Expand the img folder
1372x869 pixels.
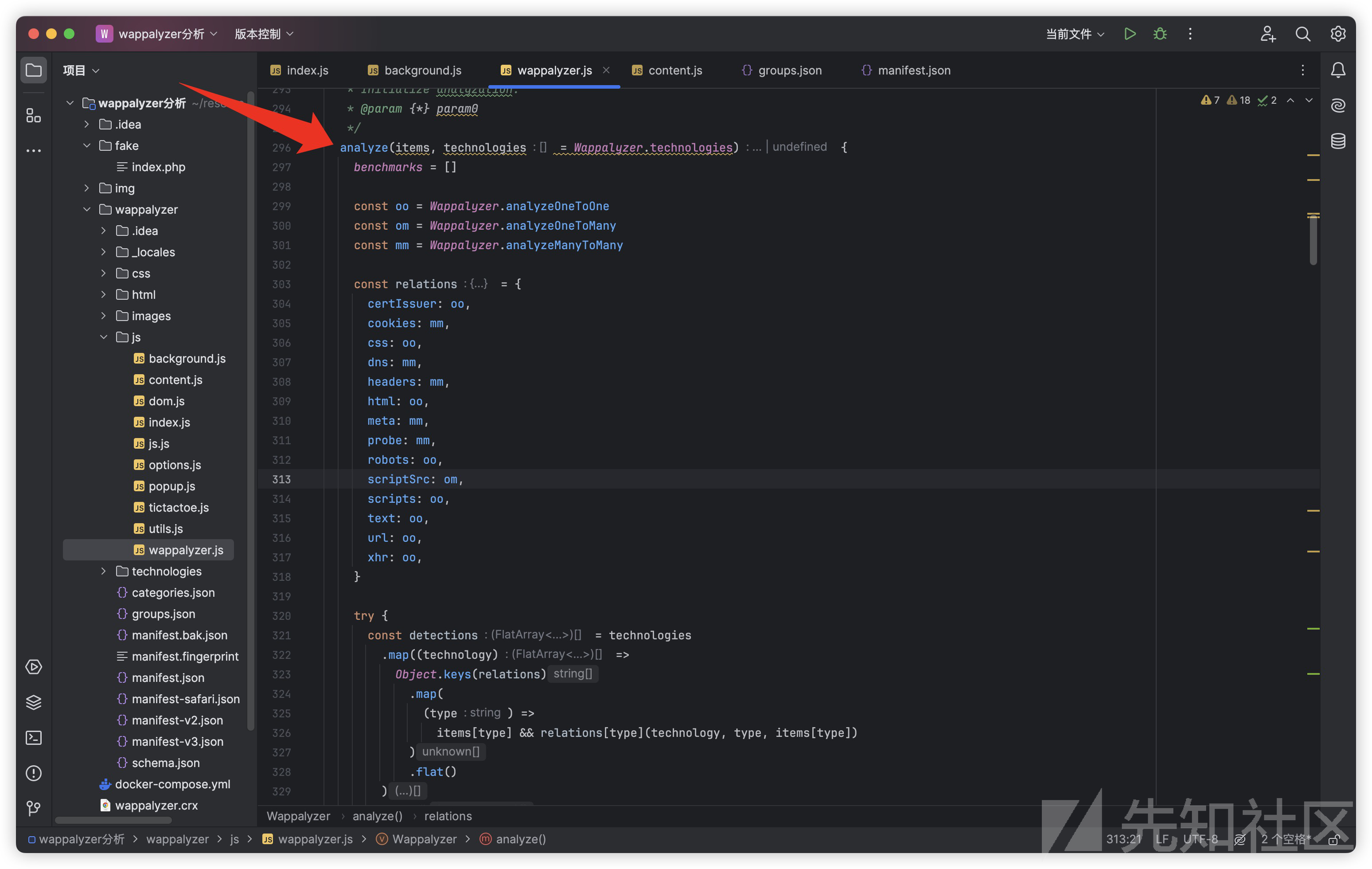(86, 188)
